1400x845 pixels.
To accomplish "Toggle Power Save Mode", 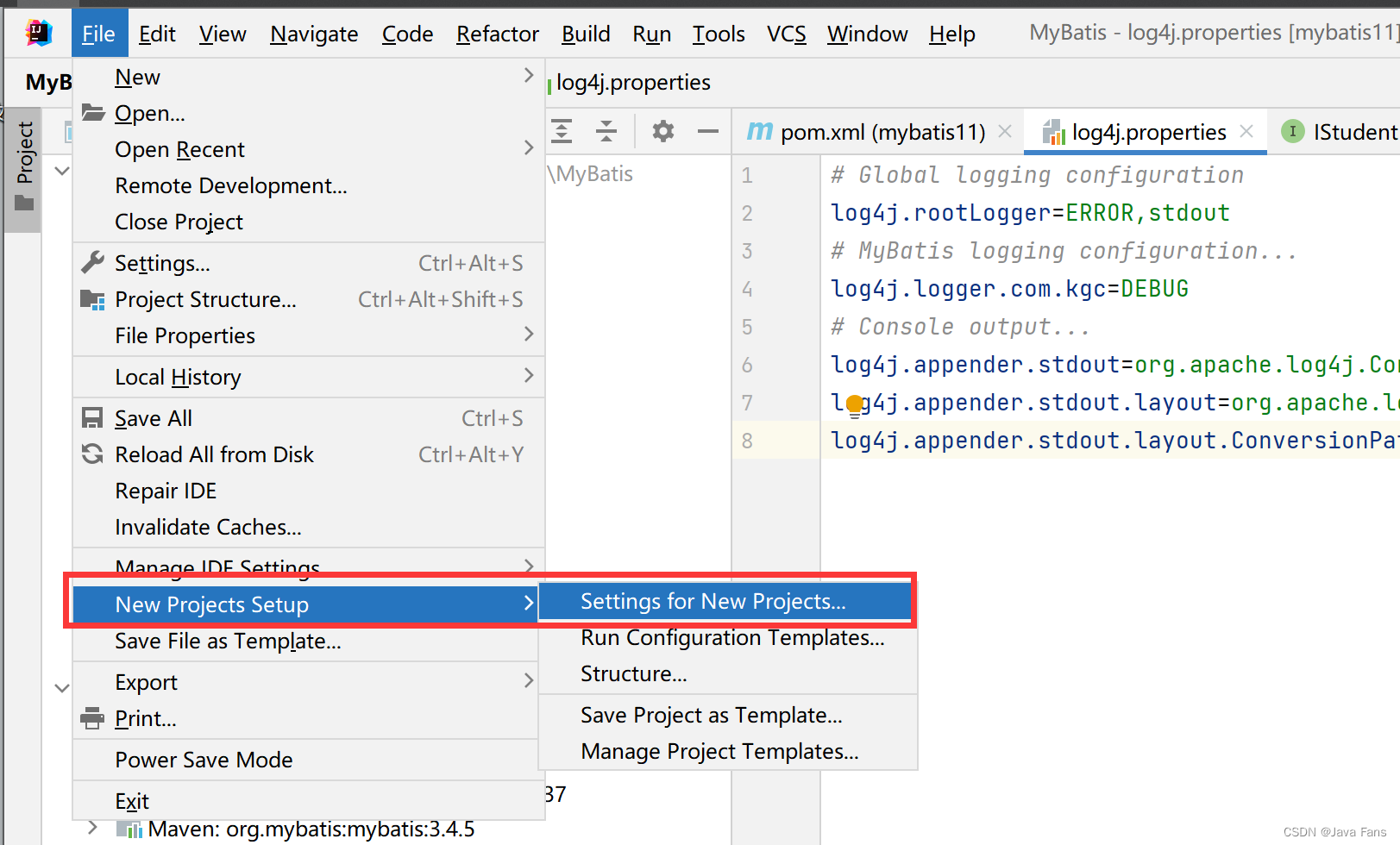I will click(305, 760).
